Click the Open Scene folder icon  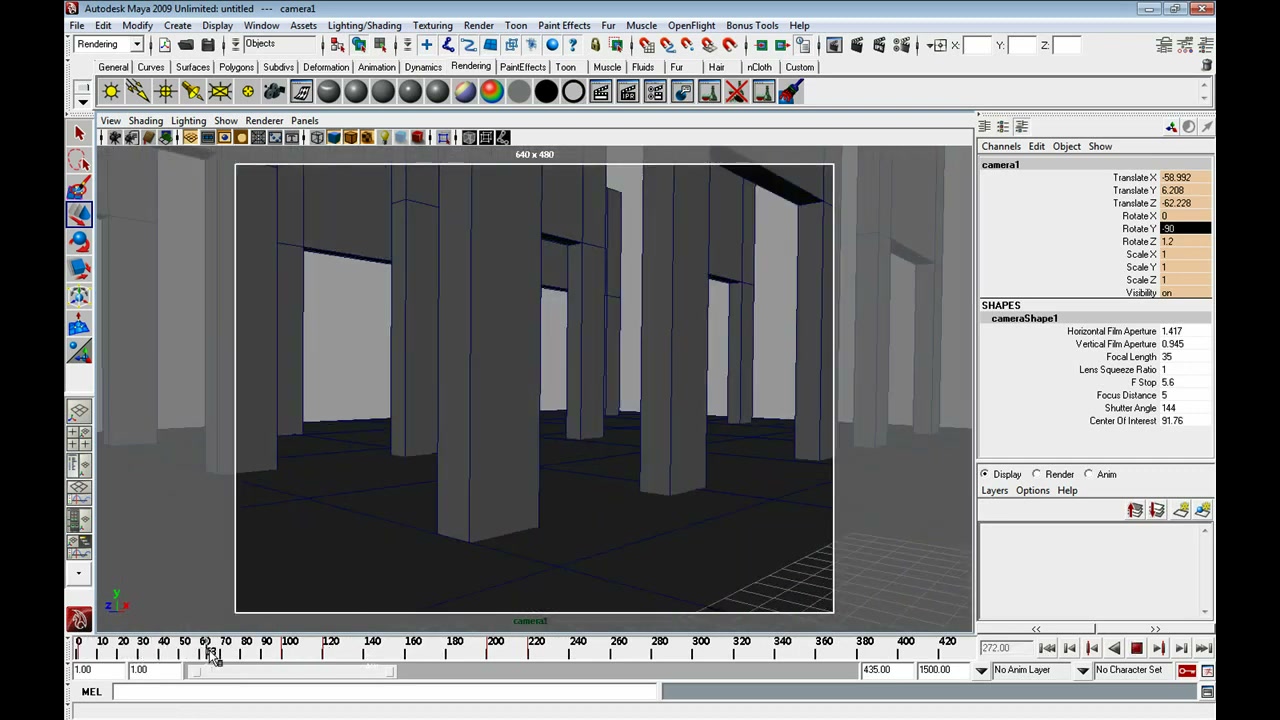pyautogui.click(x=186, y=45)
